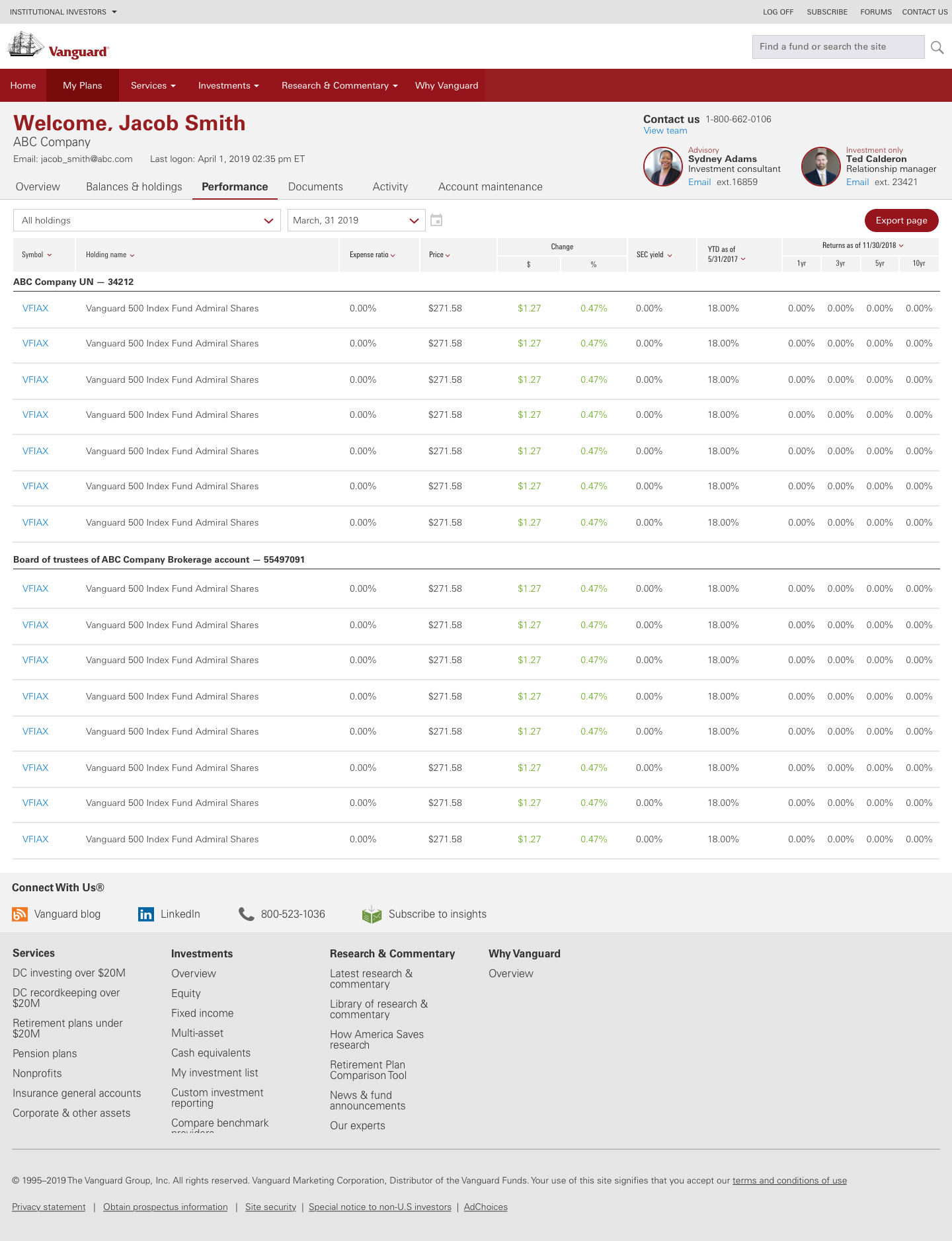Screen dimensions: 952x1241
Task: Click the LinkedIn text link
Action: pyautogui.click(x=180, y=914)
